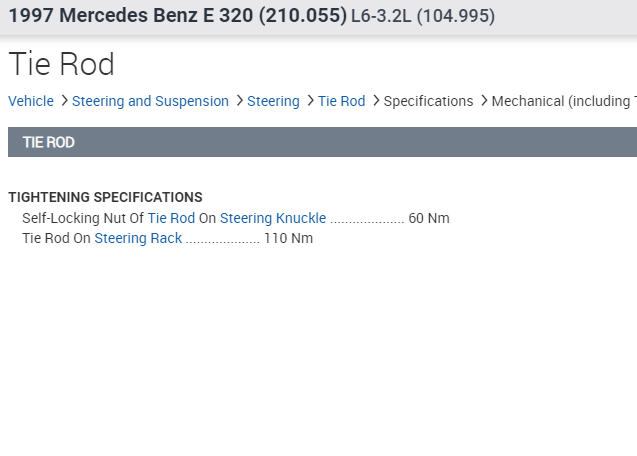The width and height of the screenshot is (637, 456).
Task: Click the Specifications breadcrumb item
Action: [428, 101]
